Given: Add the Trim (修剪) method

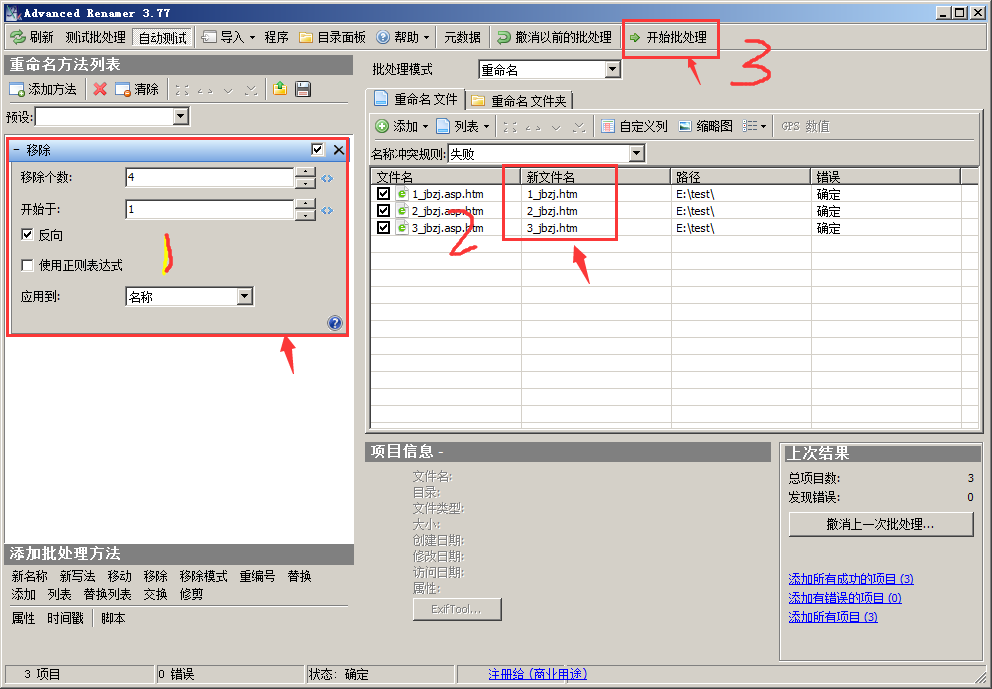Looking at the screenshot, I should 191,595.
